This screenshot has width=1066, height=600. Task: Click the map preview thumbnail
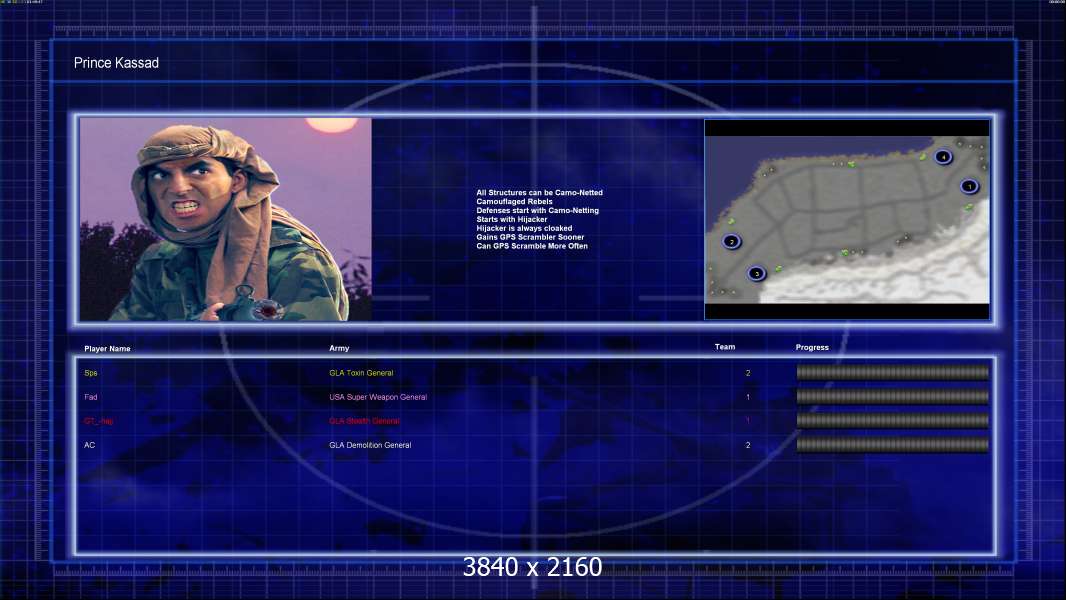point(847,219)
